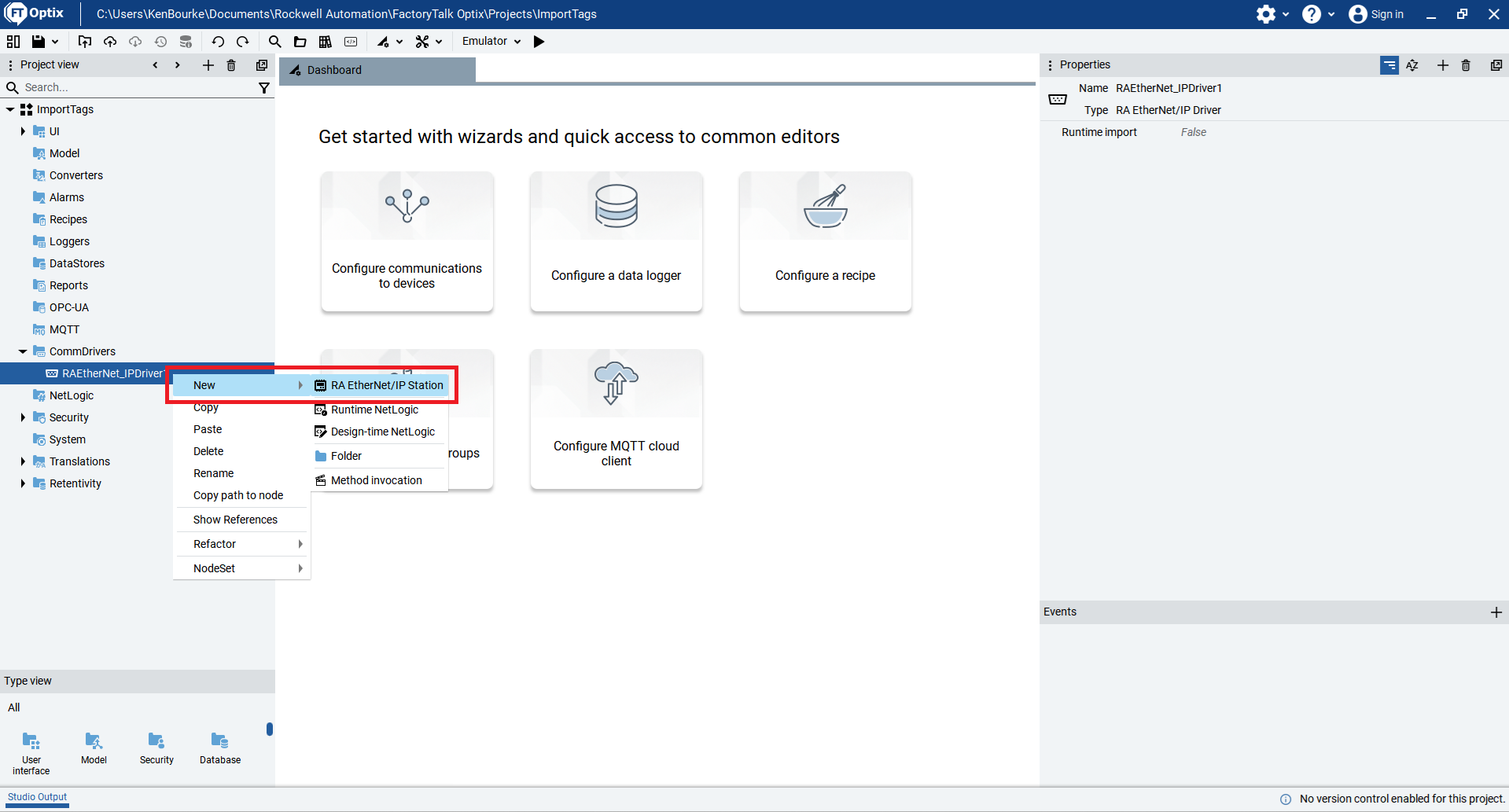
Task: Click the code editor icon in the toolbar
Action: pos(351,42)
